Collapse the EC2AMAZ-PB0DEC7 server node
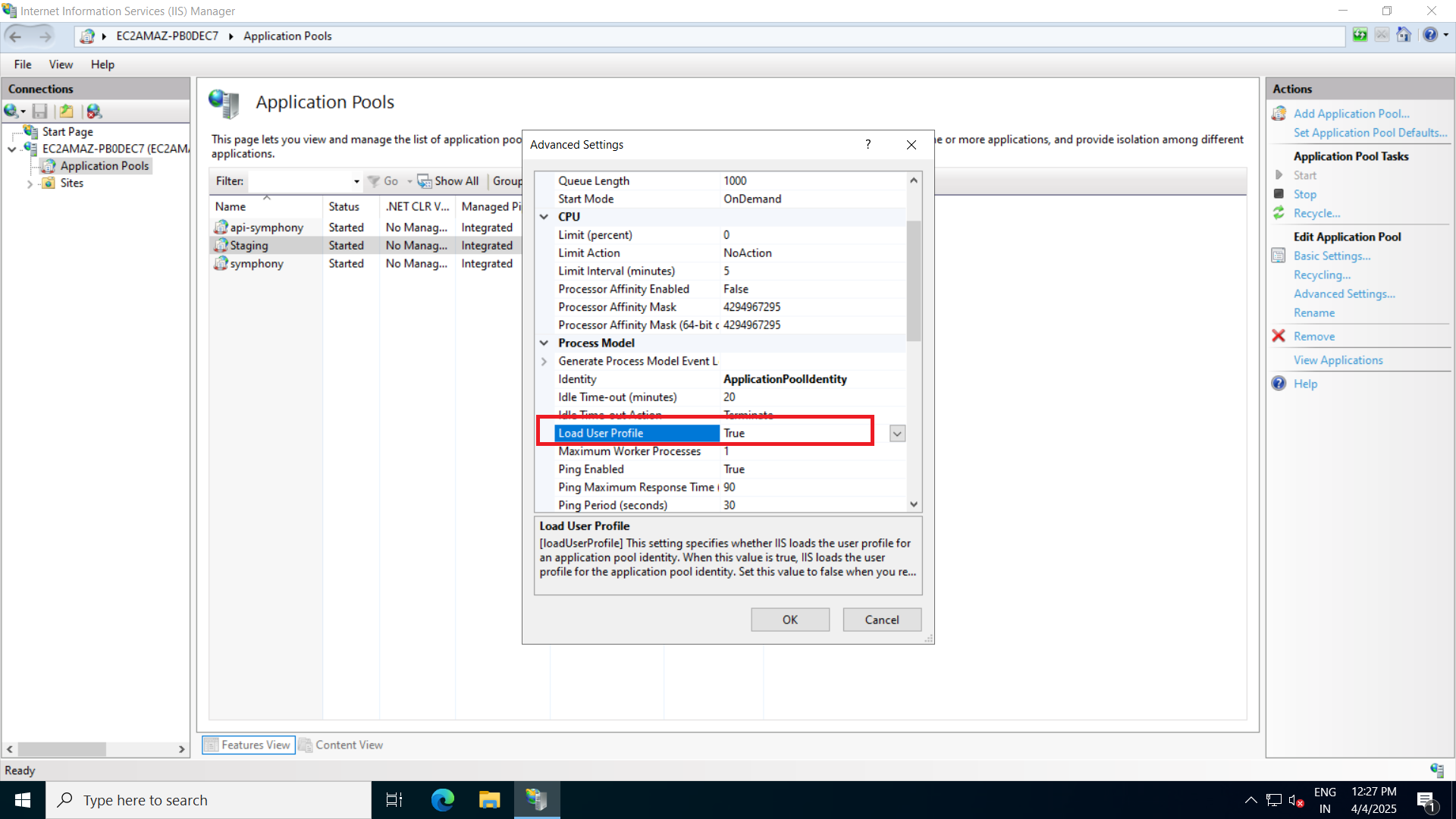Image resolution: width=1456 pixels, height=819 pixels. [11, 149]
